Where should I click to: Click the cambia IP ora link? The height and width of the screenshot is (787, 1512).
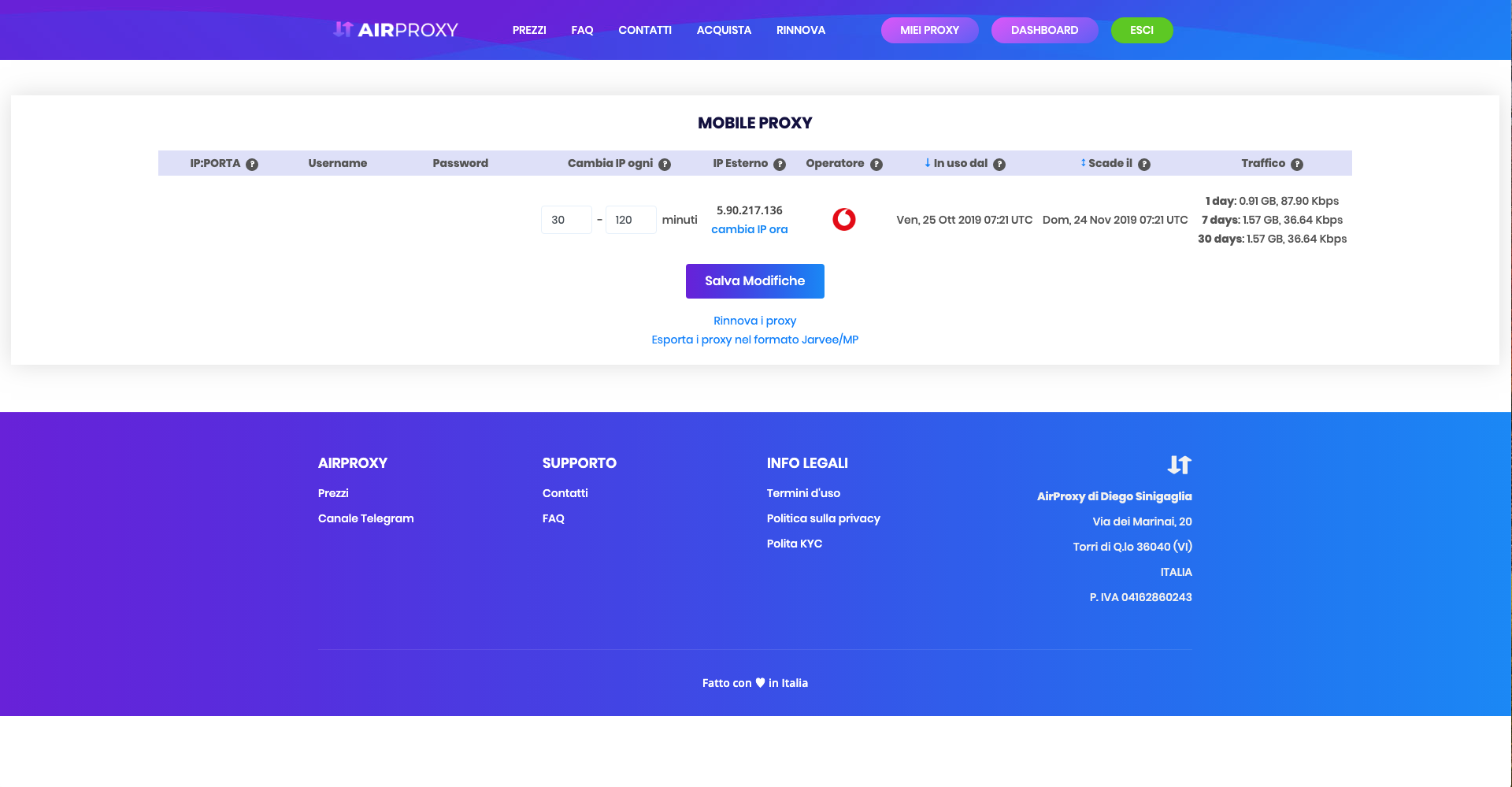749,229
